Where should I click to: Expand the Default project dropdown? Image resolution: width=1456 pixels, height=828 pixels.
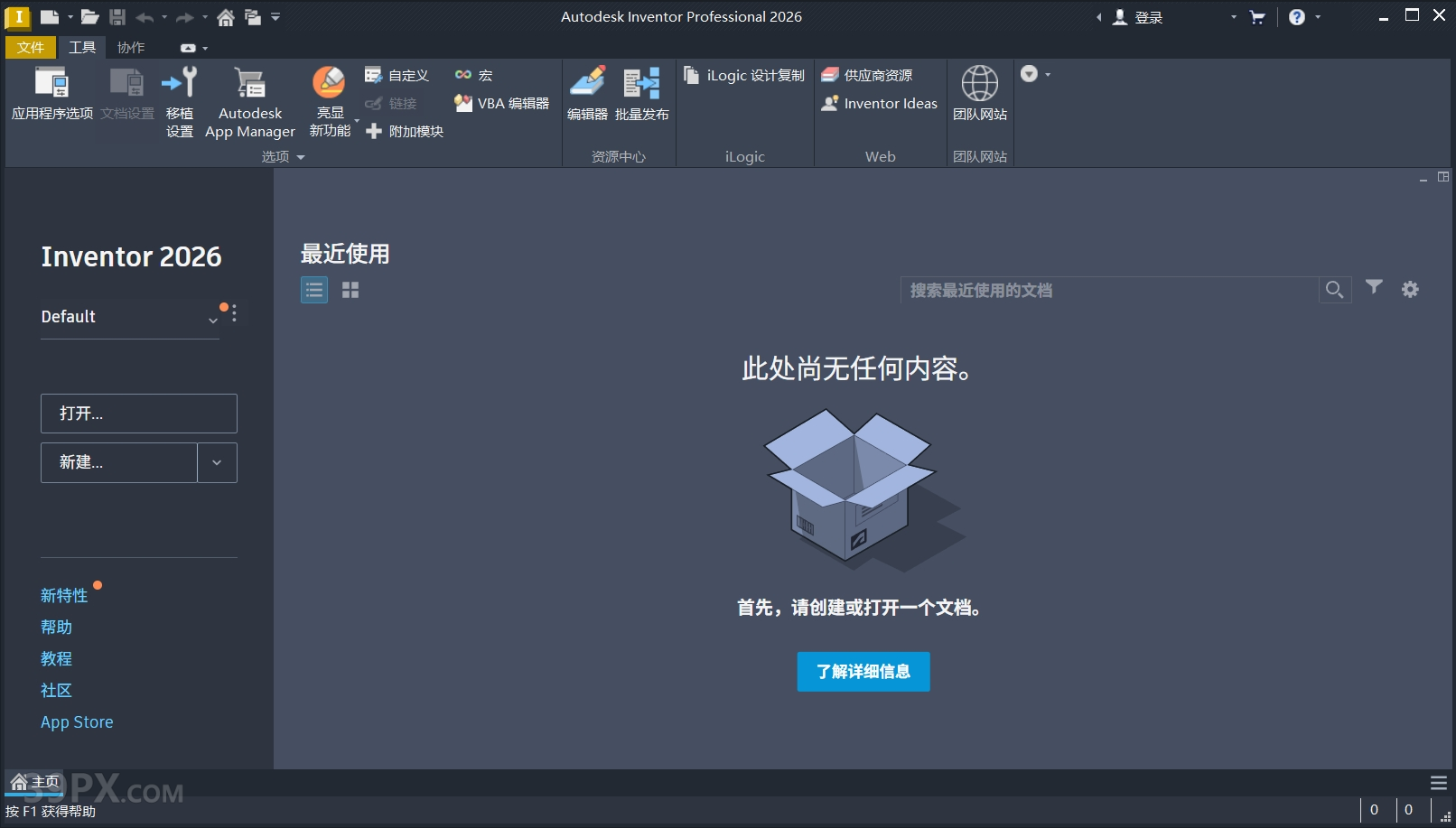(213, 320)
